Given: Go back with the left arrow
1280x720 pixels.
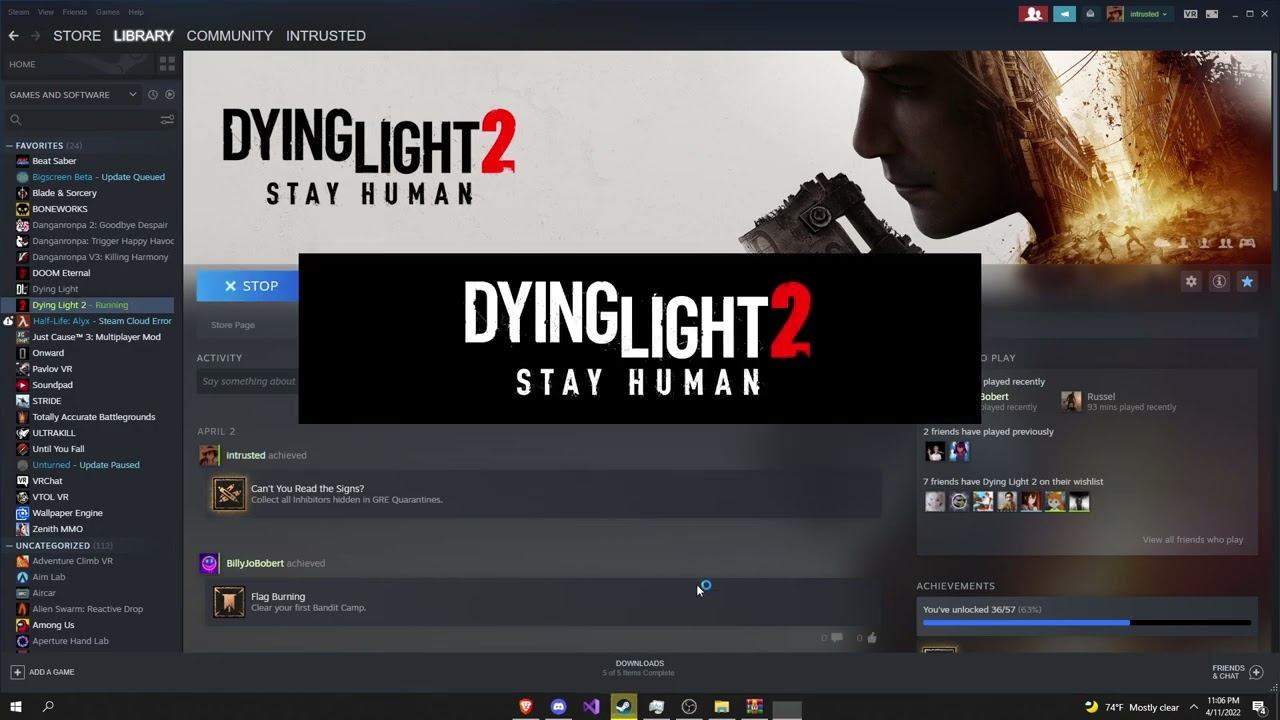Looking at the screenshot, I should click(x=14, y=36).
